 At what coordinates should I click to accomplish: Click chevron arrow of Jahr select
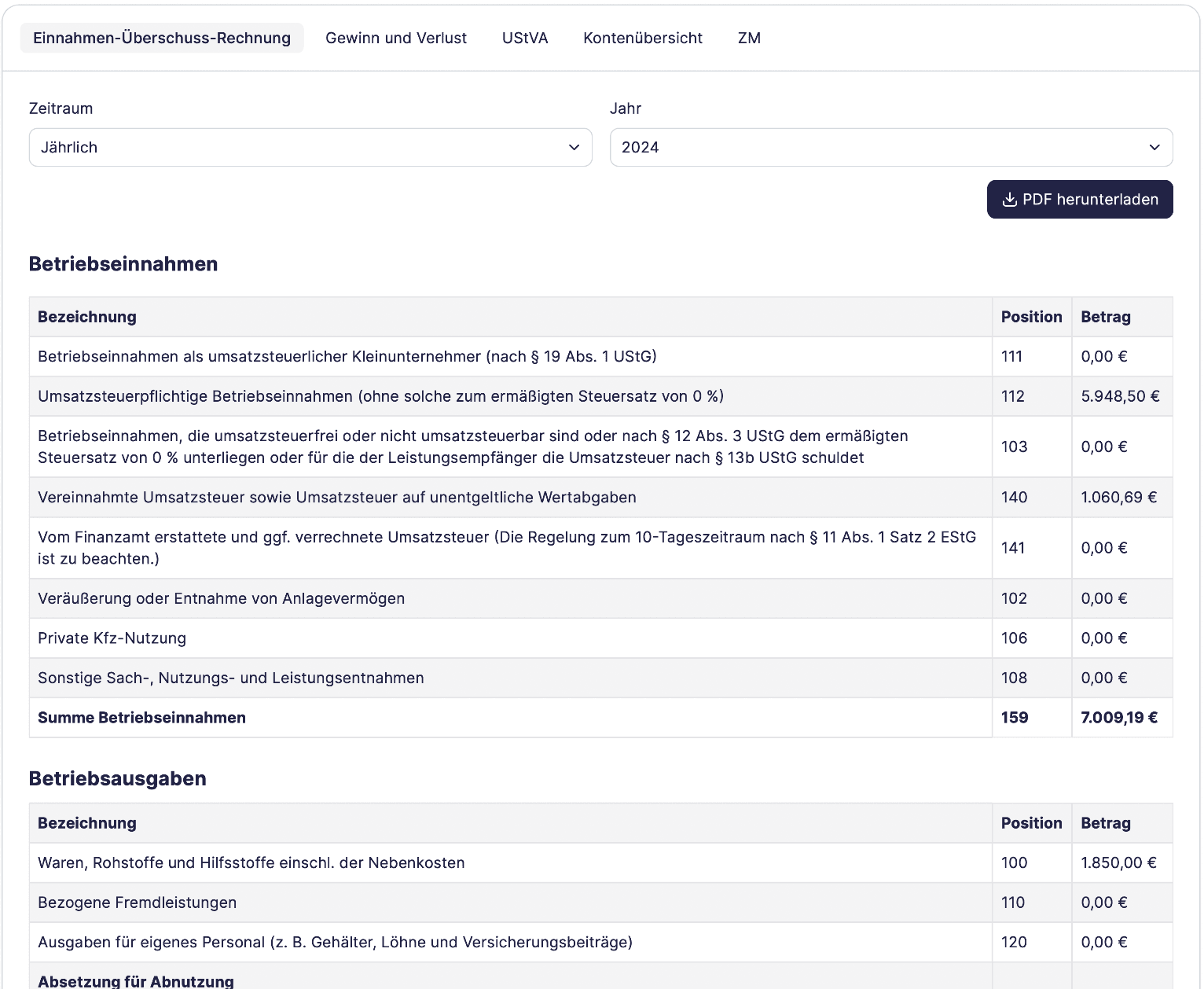coord(1154,147)
